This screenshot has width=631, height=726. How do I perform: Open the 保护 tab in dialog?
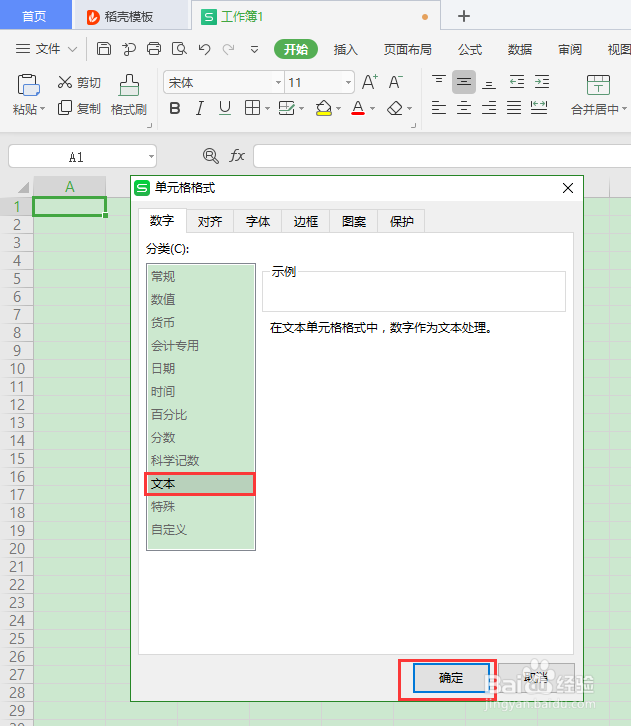401,221
